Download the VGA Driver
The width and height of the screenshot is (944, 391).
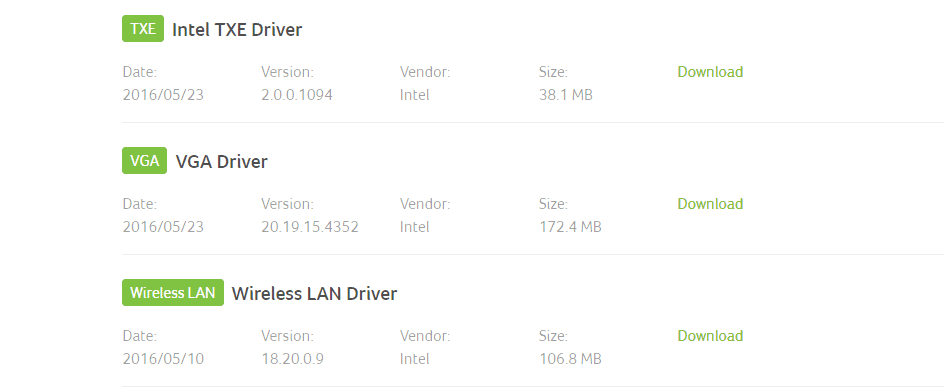coord(710,204)
